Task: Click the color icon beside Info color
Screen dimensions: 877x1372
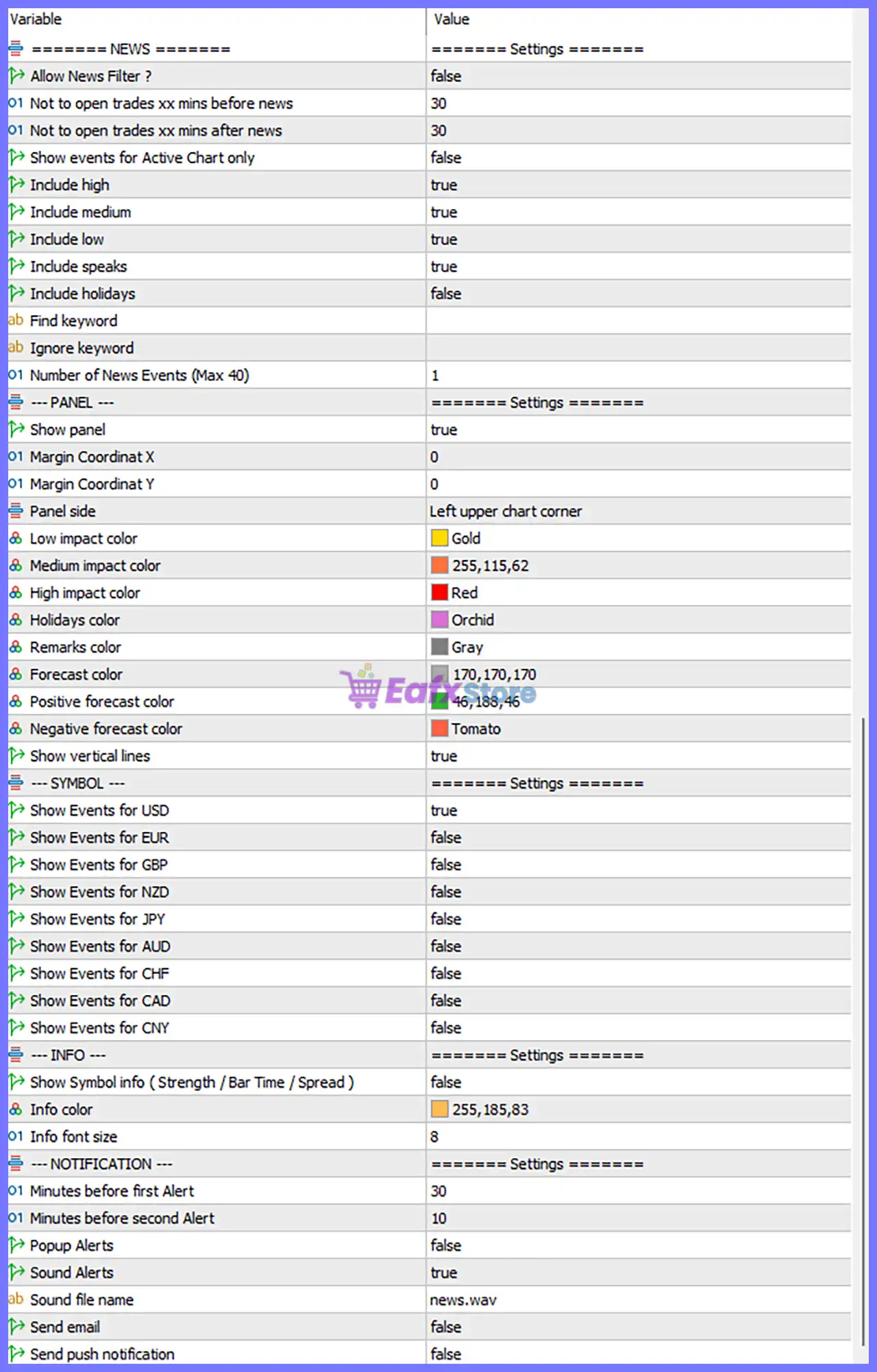Action: point(16,1109)
